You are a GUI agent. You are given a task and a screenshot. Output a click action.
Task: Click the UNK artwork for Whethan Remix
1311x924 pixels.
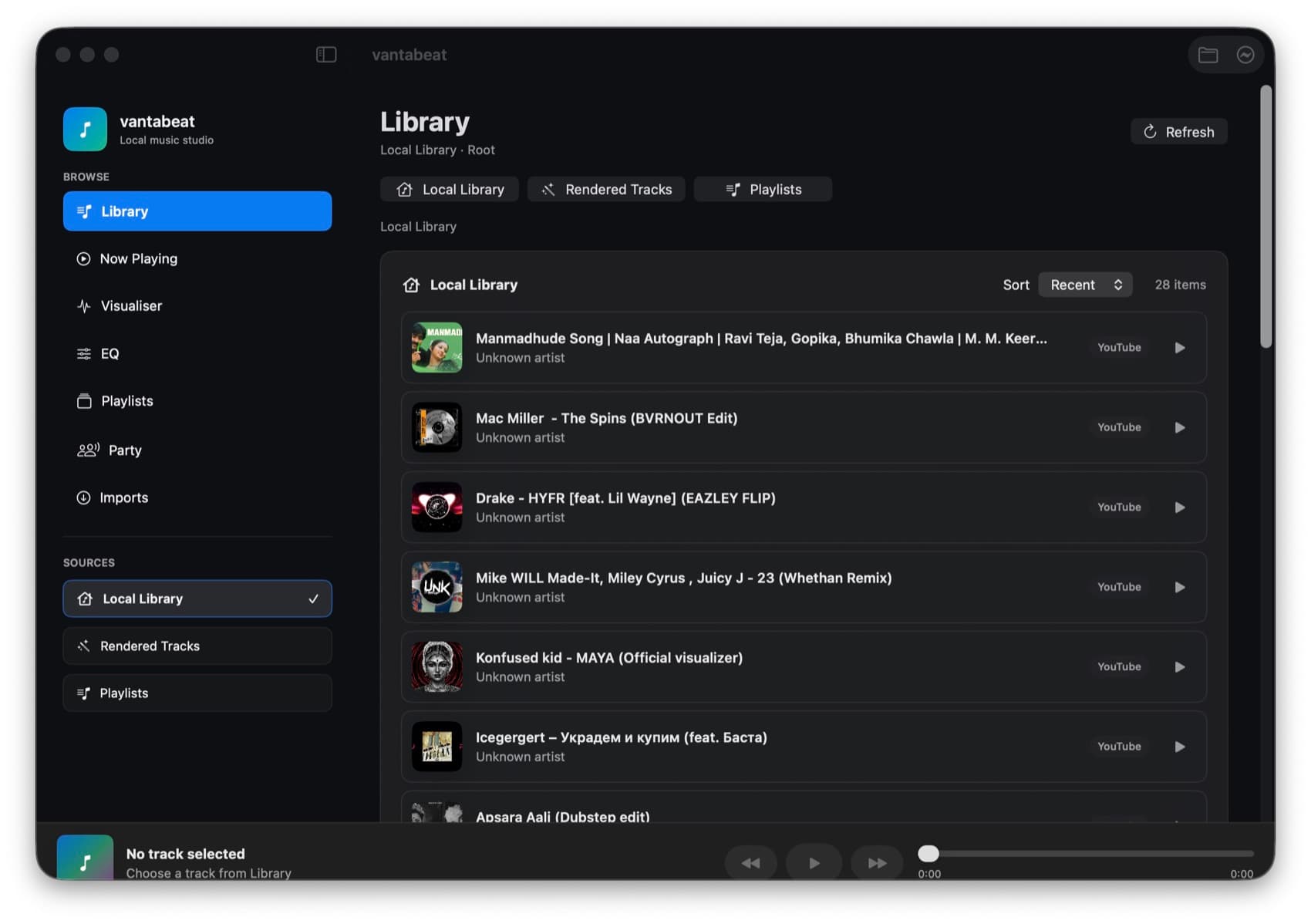pyautogui.click(x=436, y=587)
